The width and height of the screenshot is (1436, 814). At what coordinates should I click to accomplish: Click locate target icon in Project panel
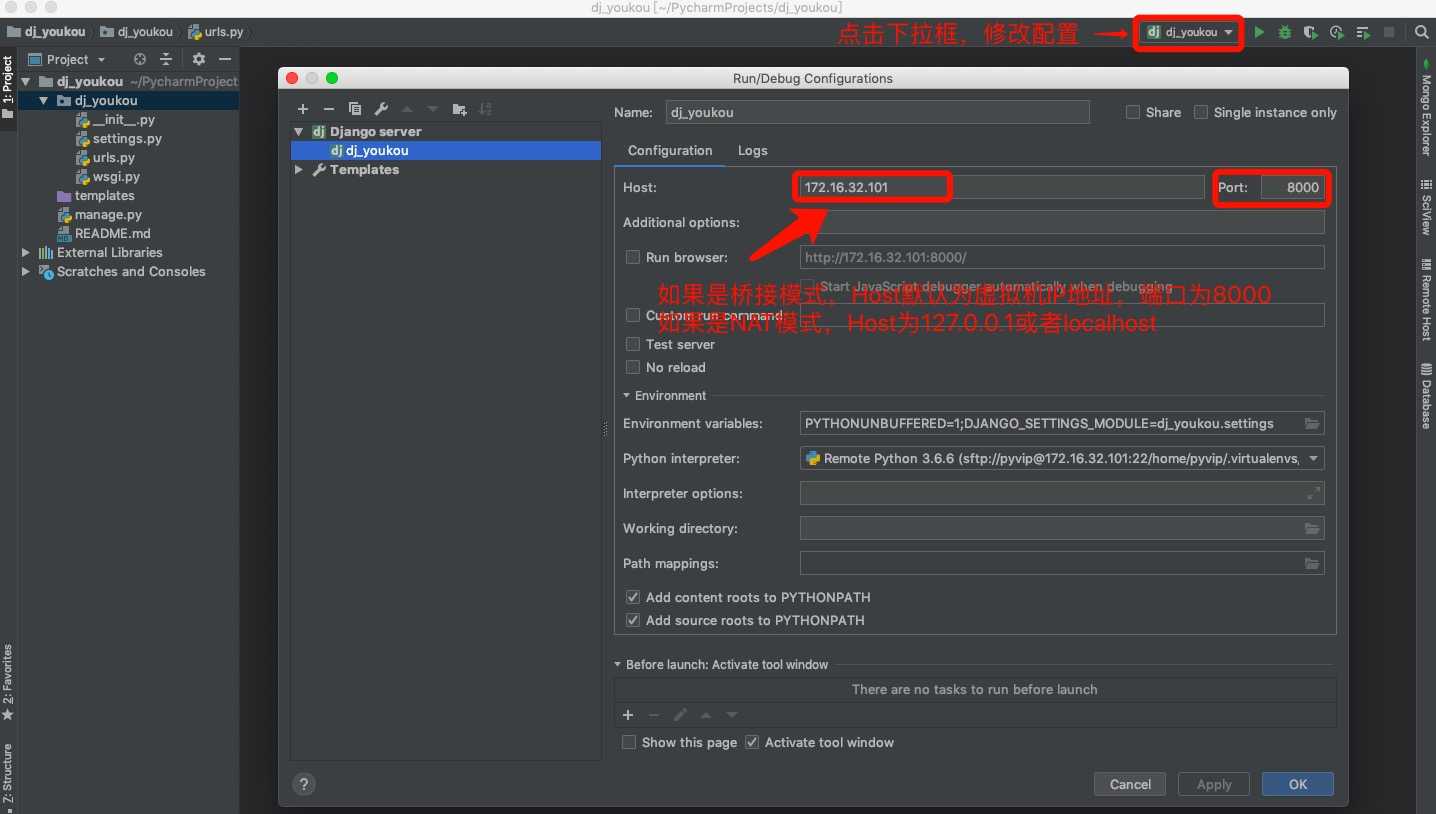139,59
